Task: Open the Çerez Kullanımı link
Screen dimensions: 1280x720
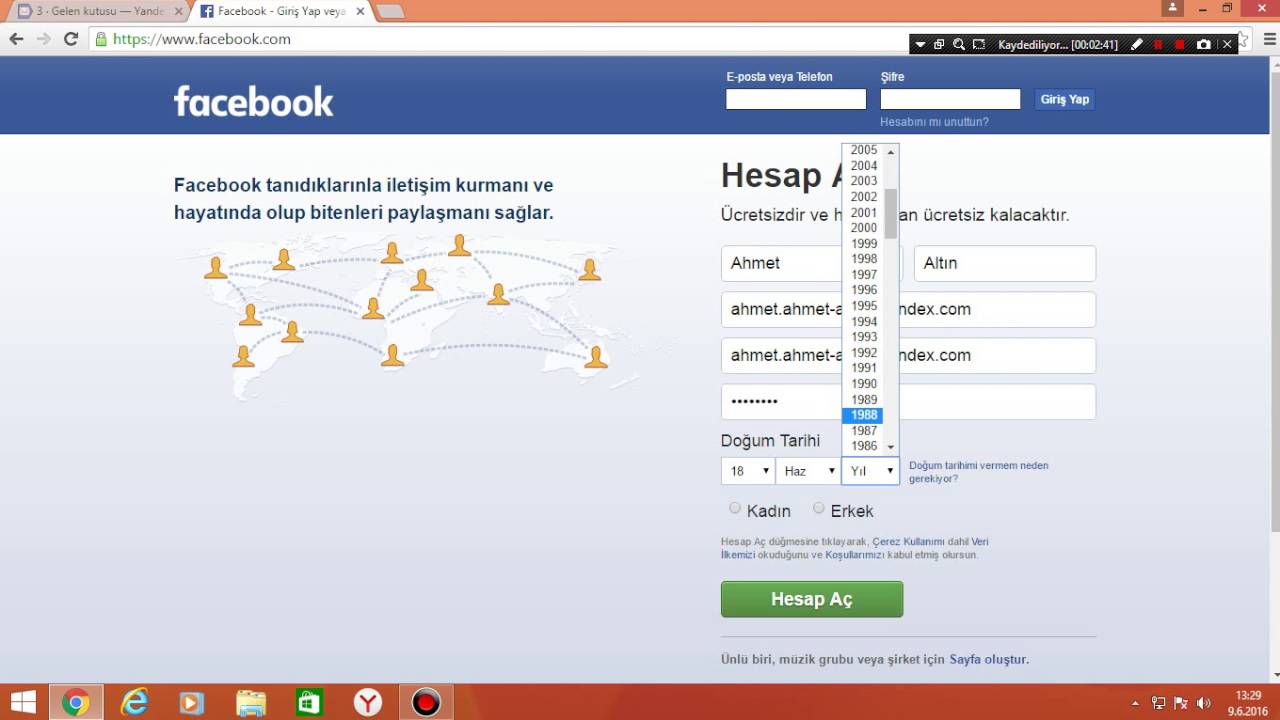Action: (908, 541)
